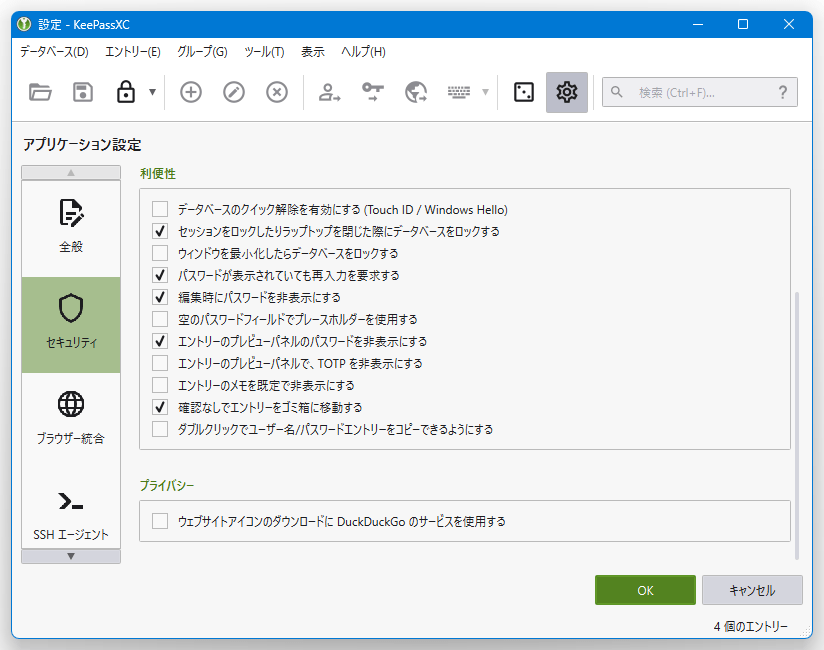
Task: Open database folder icon in toolbar
Action: (x=40, y=92)
